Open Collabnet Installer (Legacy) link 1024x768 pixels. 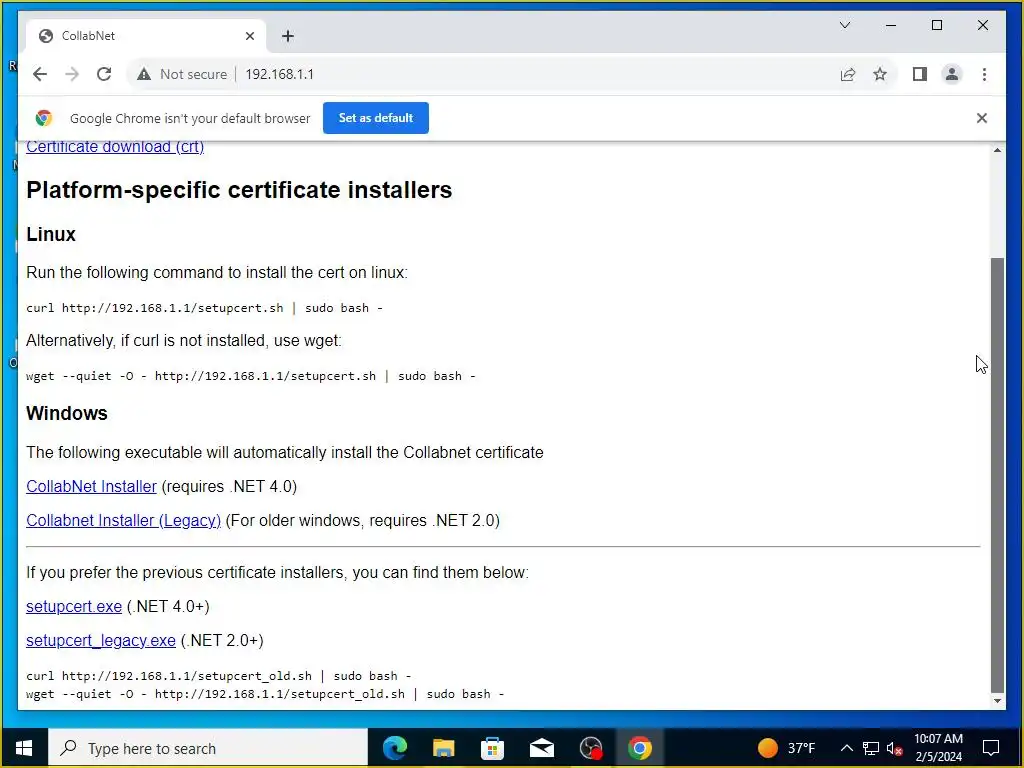click(123, 520)
